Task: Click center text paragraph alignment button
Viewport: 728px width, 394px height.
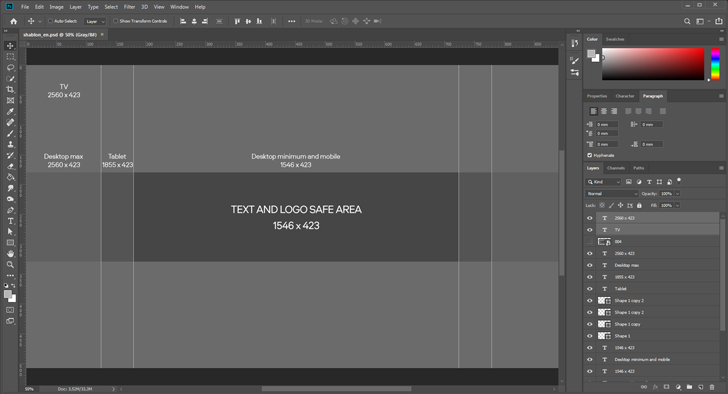Action: click(604, 111)
